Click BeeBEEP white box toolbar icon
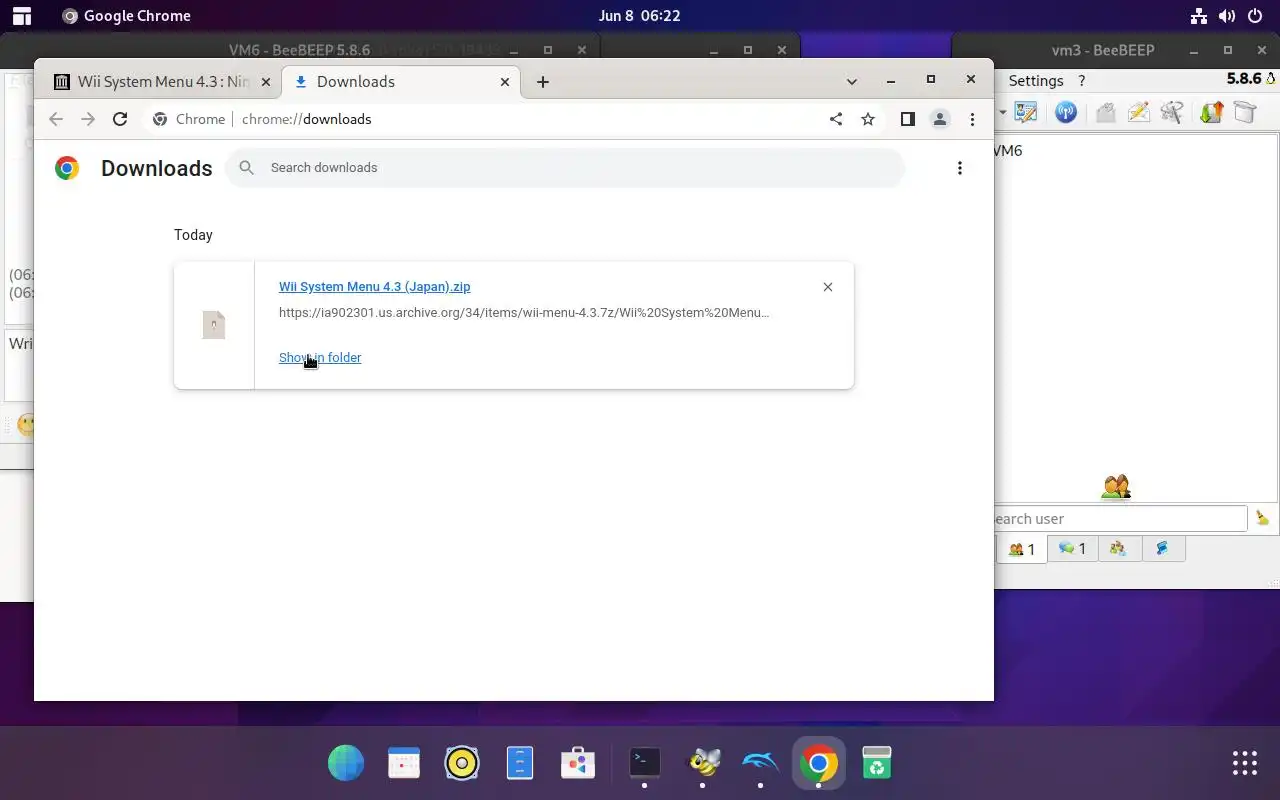Screen dimensions: 1280x800 pos(1244,112)
